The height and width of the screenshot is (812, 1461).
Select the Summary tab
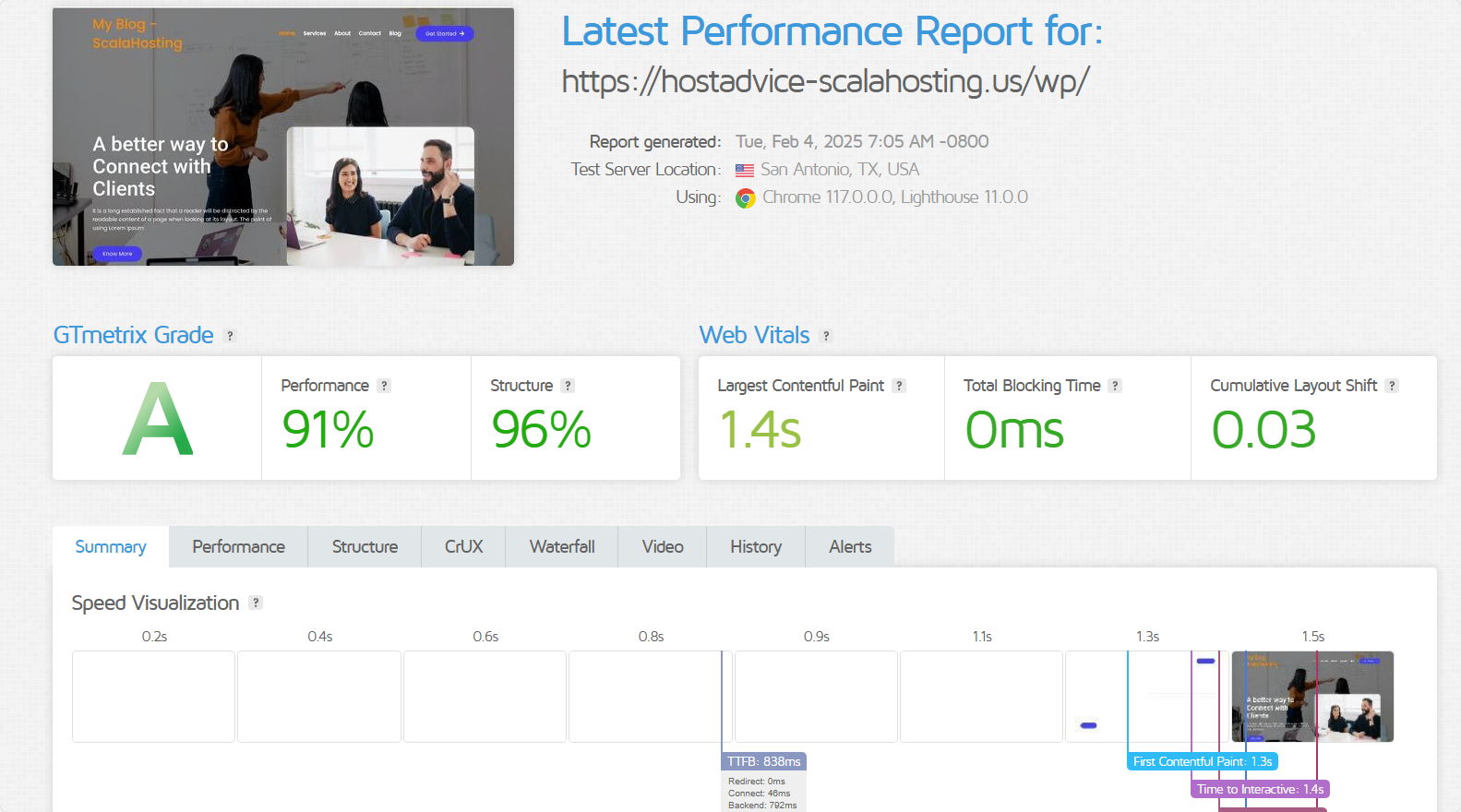111,546
